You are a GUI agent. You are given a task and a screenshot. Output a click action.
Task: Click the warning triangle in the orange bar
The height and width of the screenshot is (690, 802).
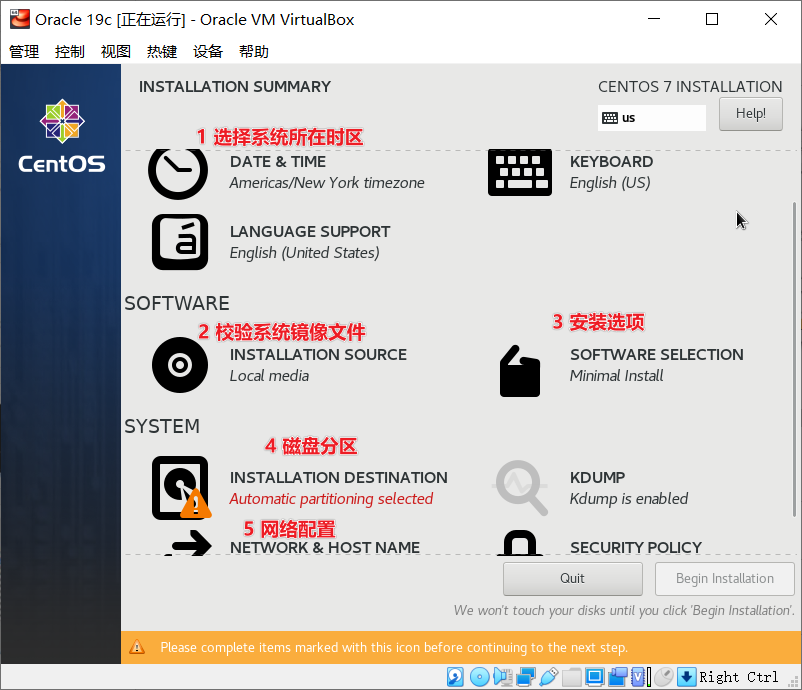click(x=137, y=647)
